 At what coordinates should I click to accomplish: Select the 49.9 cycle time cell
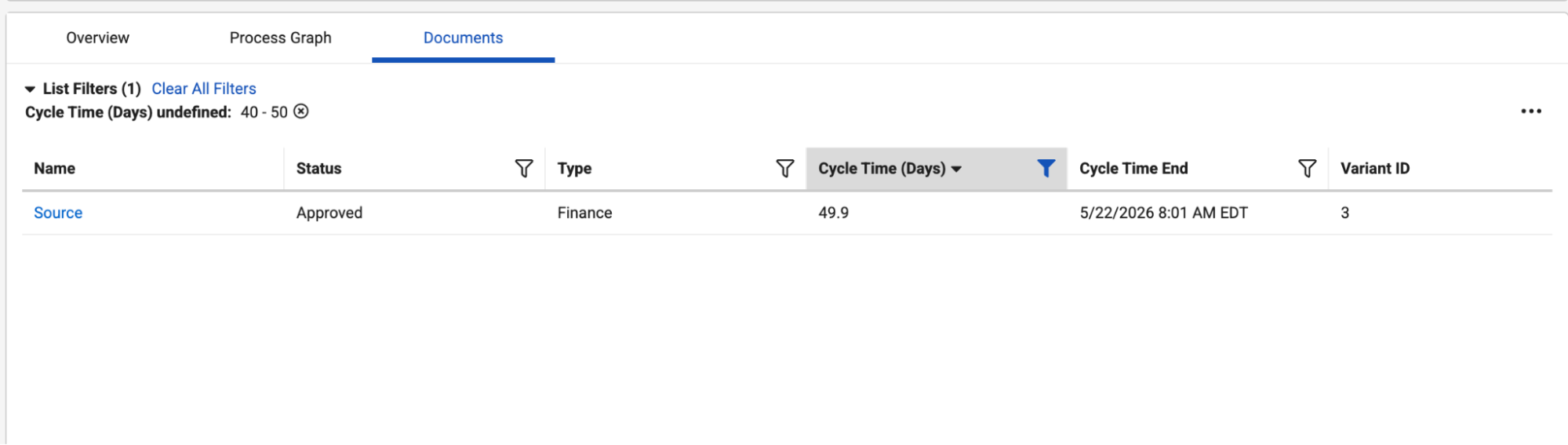point(834,213)
